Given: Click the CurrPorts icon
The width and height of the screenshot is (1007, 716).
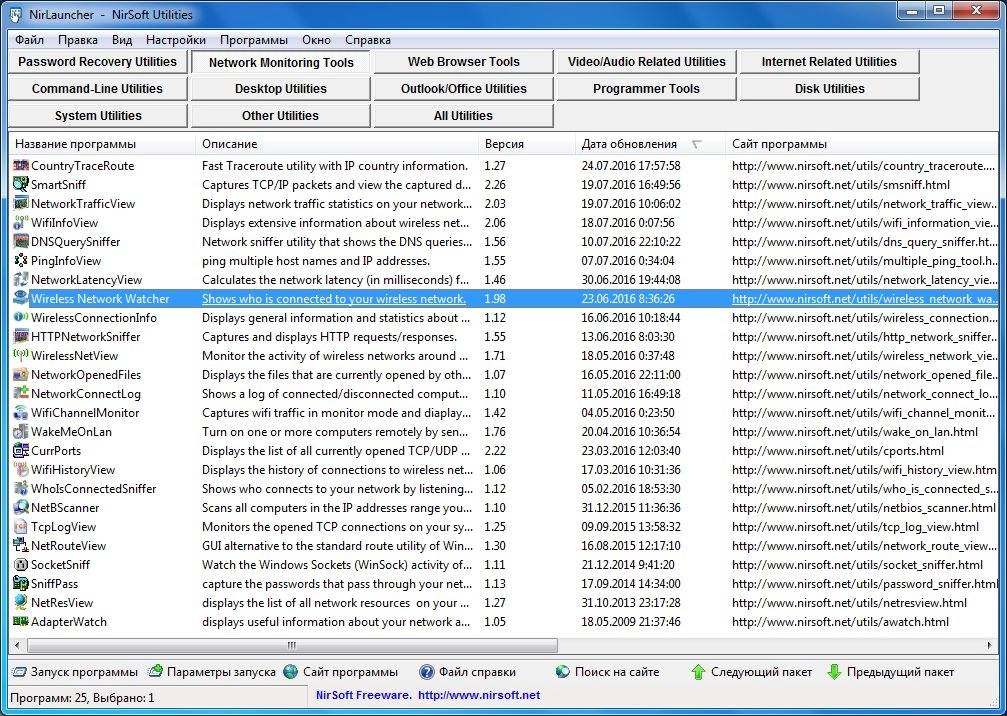Looking at the screenshot, I should tap(21, 451).
